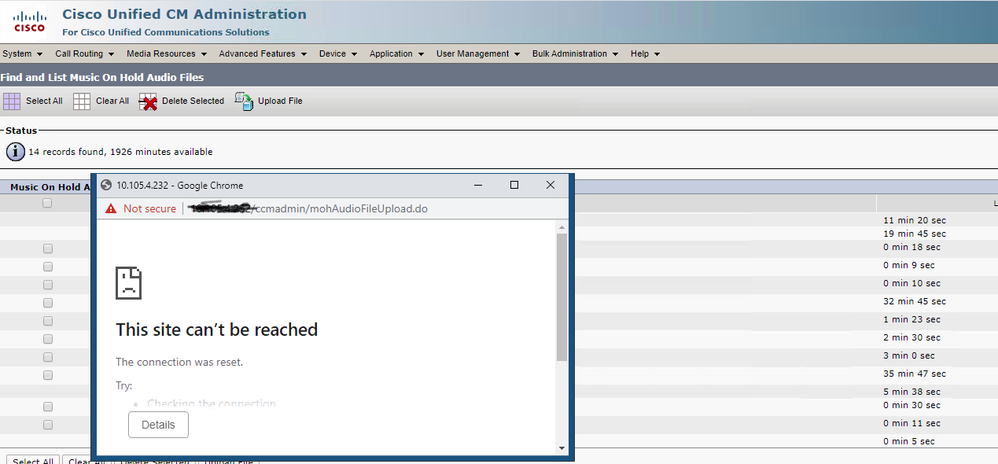Click the Clear All toolbar label
Image resolution: width=998 pixels, height=464 pixels.
112,101
